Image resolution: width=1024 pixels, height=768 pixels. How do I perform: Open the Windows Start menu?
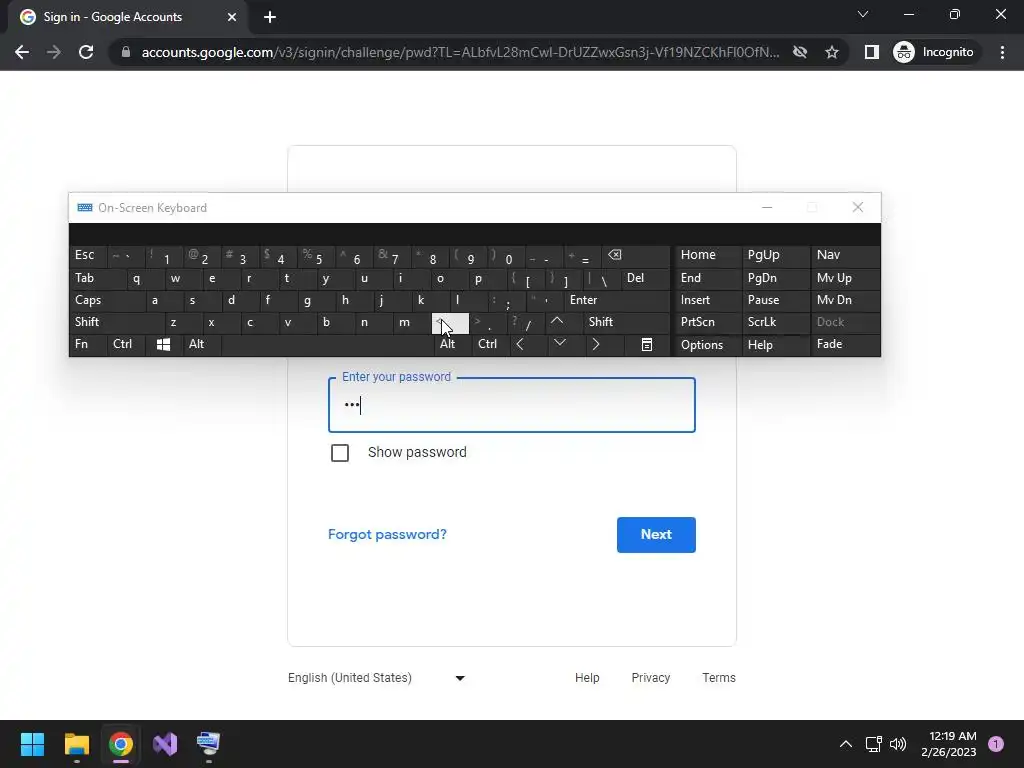(x=32, y=744)
